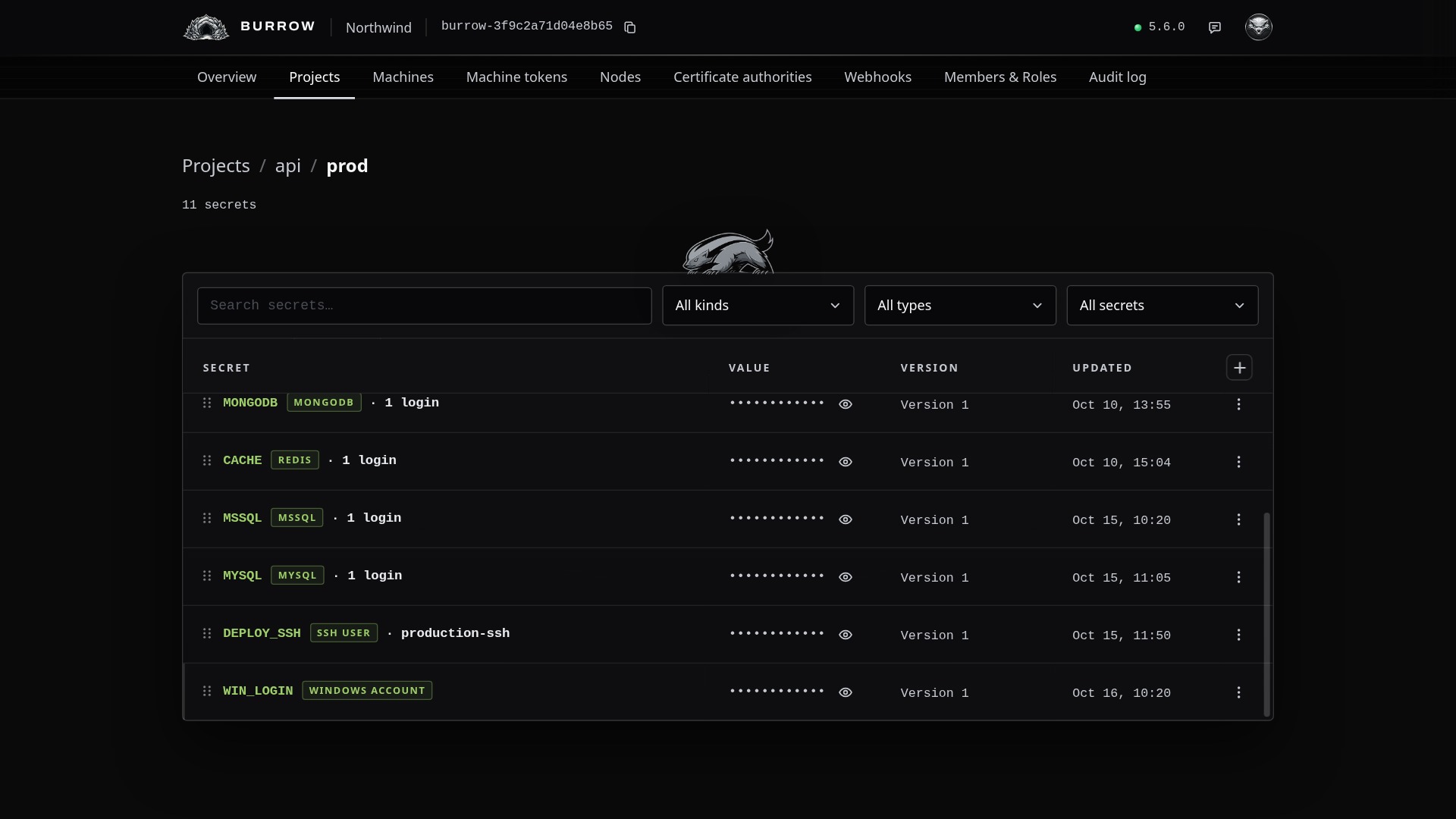Viewport: 1456px width, 819px height.
Task: Navigate to Projects breadcrumb link
Action: 216,166
